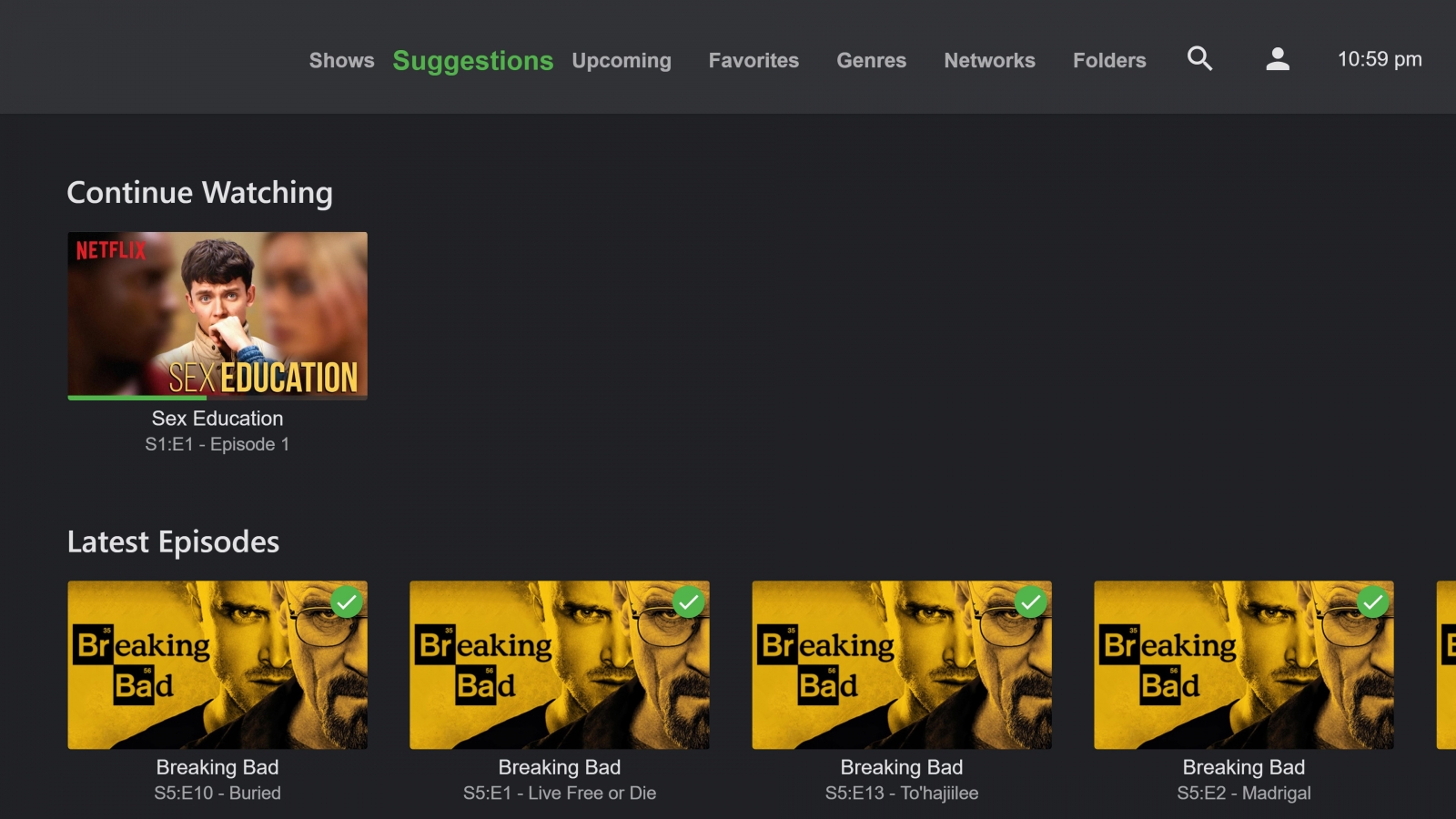Click the 'Latest Episodes' heading
Viewport: 1456px width, 819px height.
pos(174,542)
